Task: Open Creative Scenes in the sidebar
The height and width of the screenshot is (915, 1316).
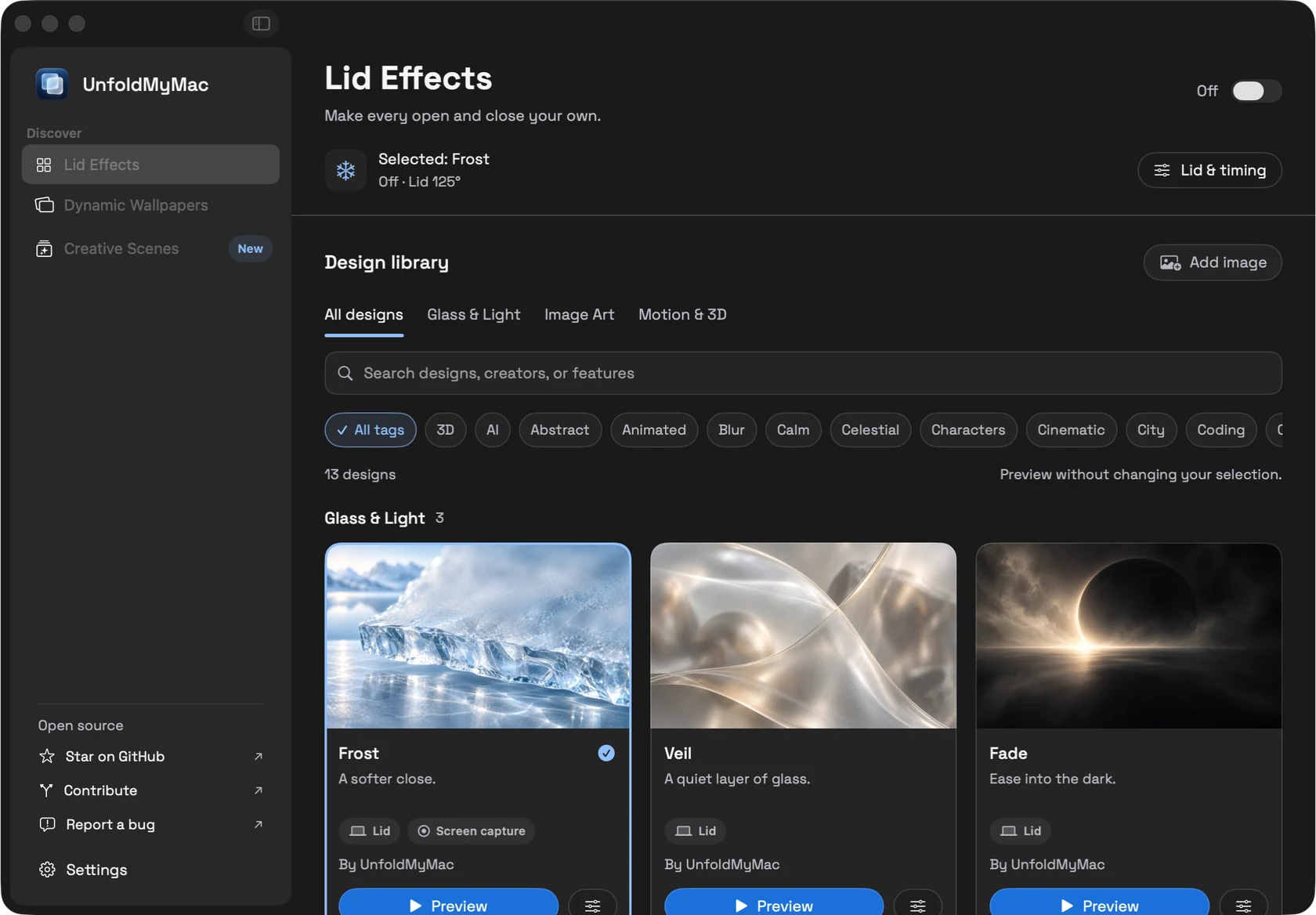Action: click(150, 248)
